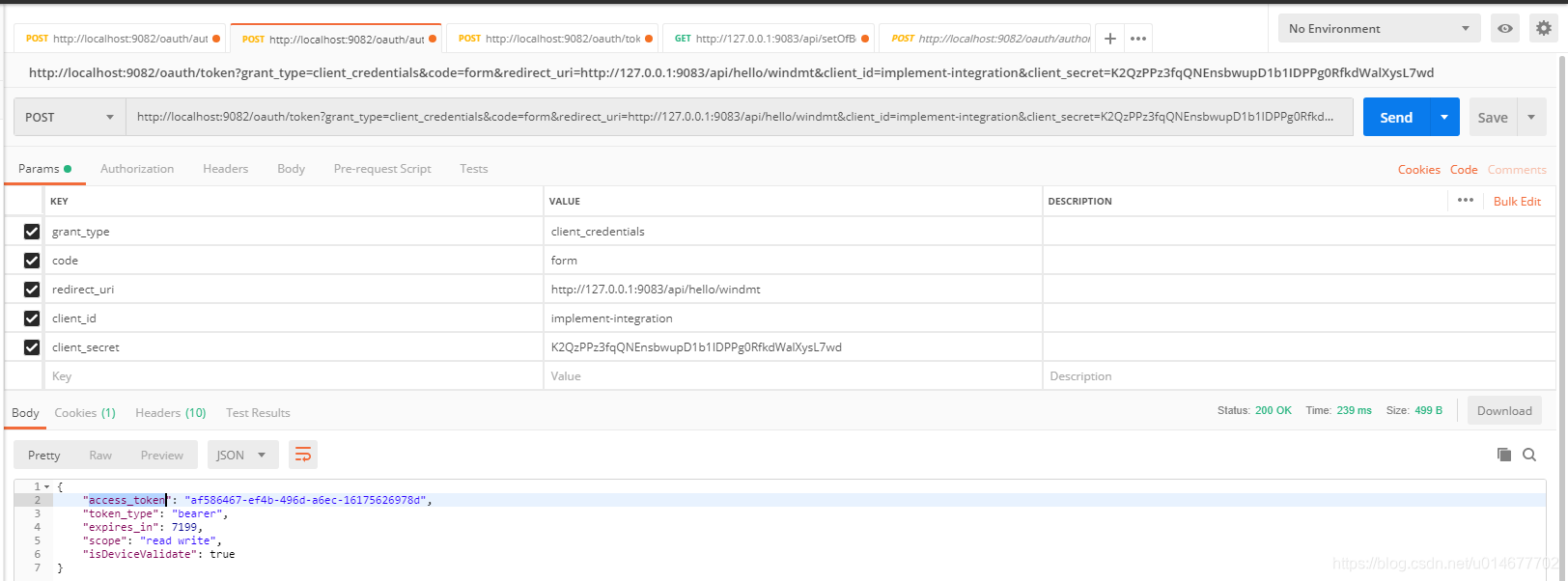Uncheck the client_secret parameter

click(x=32, y=347)
